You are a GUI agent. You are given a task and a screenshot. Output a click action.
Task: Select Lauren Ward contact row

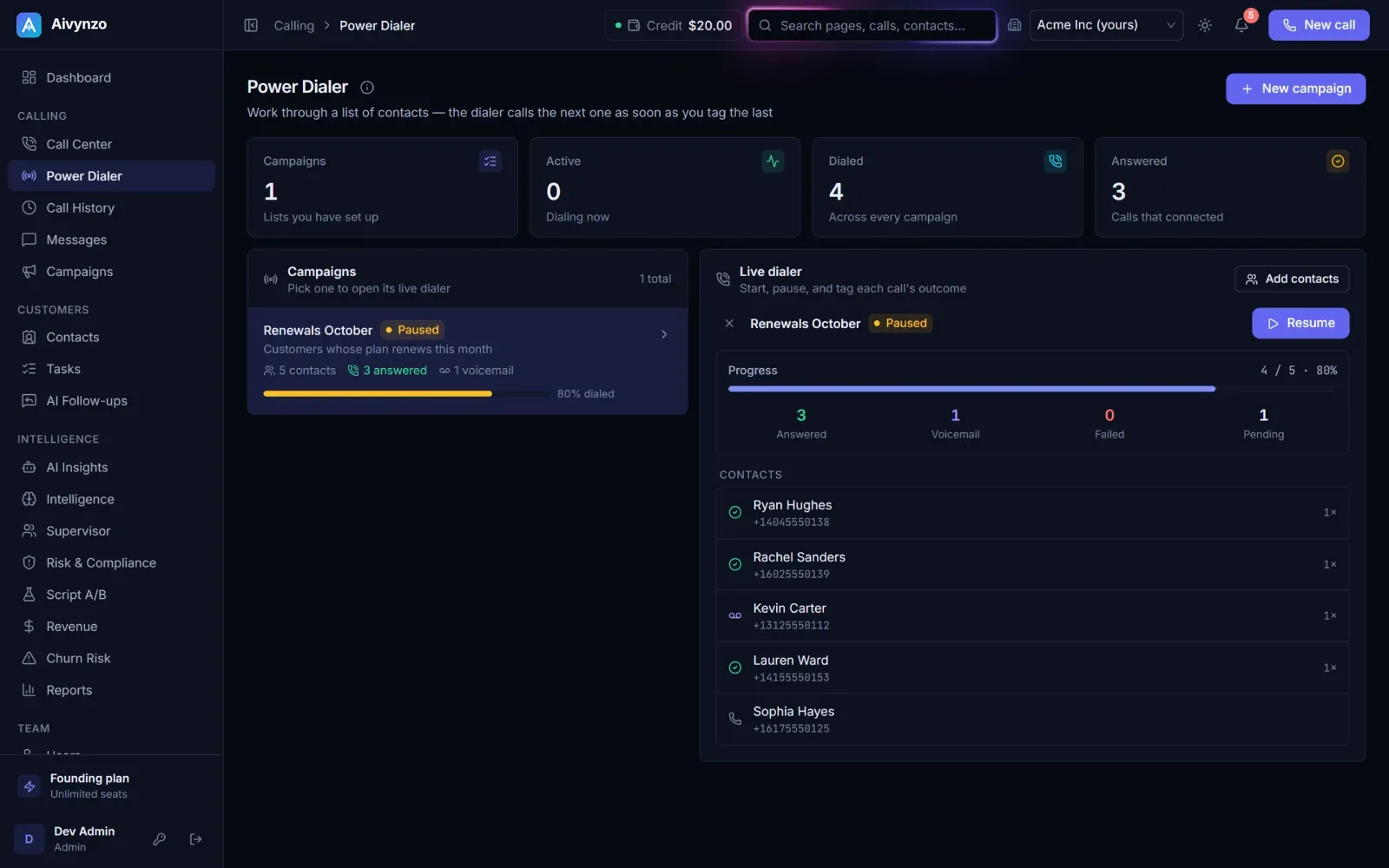pos(1032,667)
